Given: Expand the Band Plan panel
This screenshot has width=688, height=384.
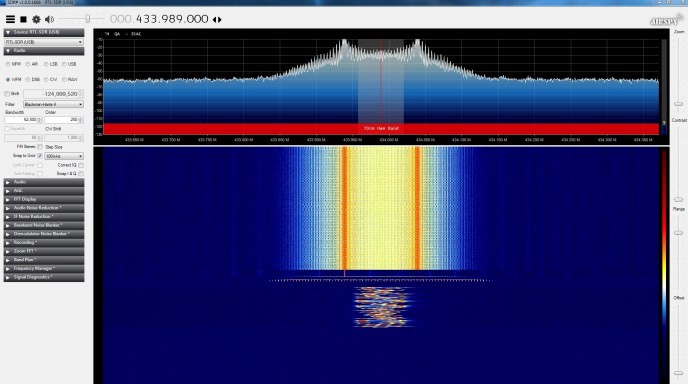Looking at the screenshot, I should click(x=44, y=260).
